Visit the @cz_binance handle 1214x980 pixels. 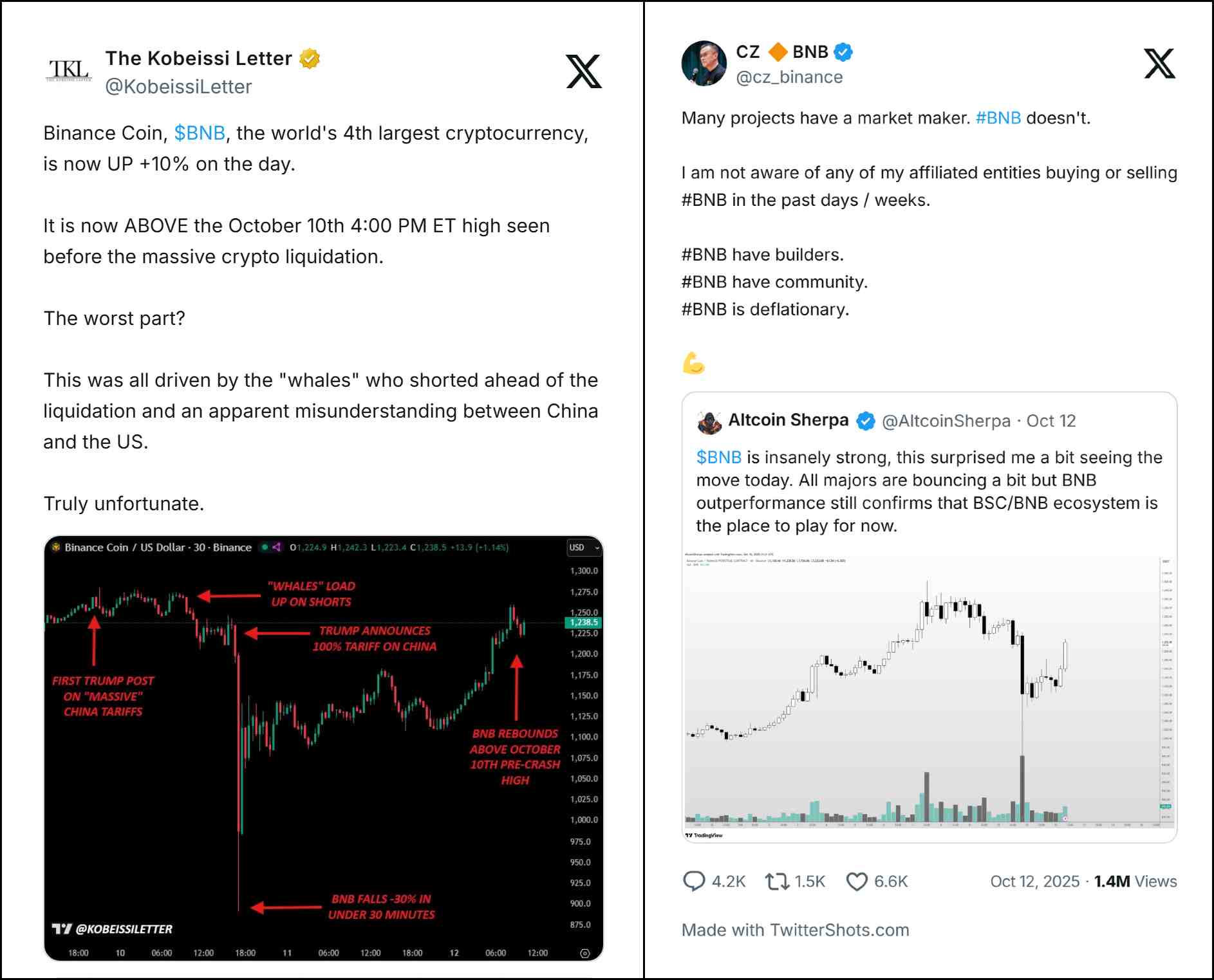pos(789,77)
